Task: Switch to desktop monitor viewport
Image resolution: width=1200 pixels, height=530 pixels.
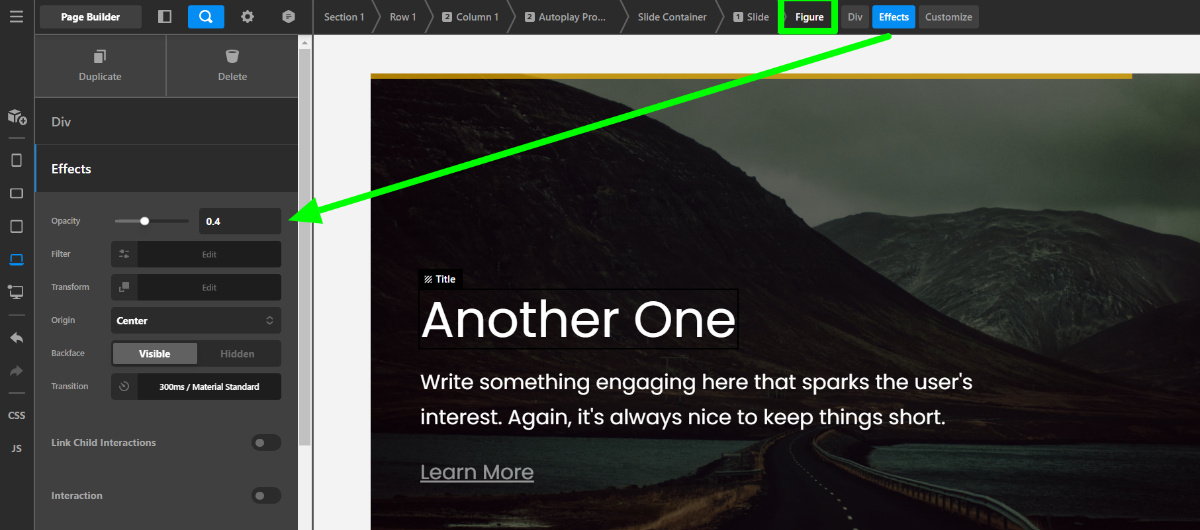Action: tap(16, 291)
